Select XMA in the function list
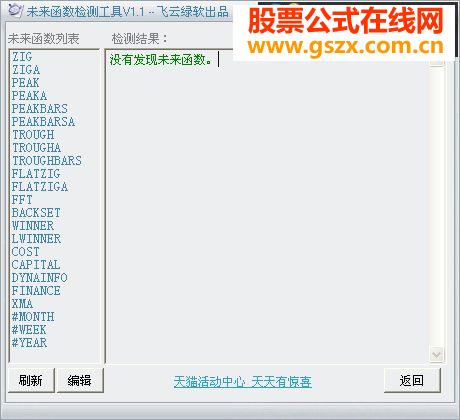 point(22,304)
